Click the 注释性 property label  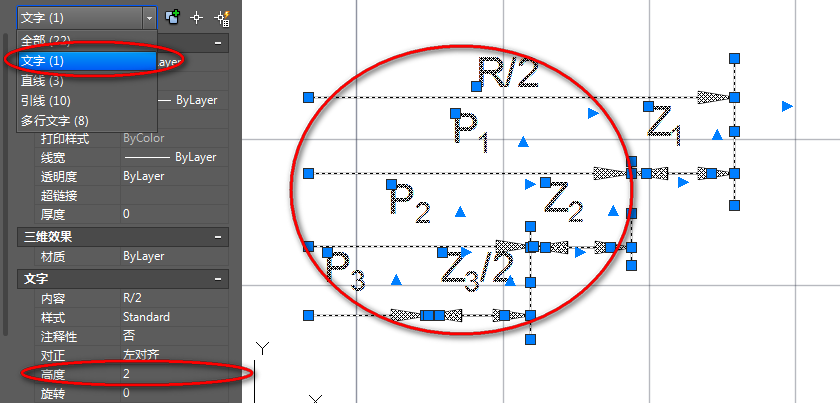pyautogui.click(x=59, y=337)
